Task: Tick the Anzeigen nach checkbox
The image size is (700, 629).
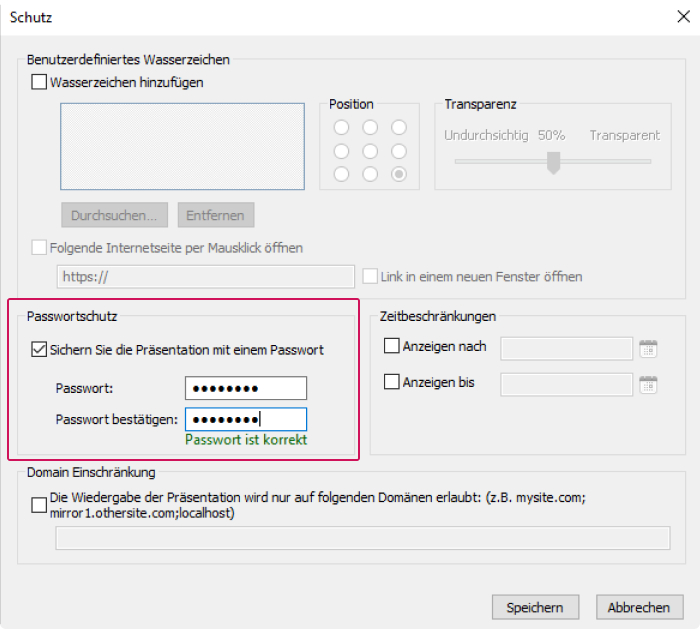Action: click(392, 346)
